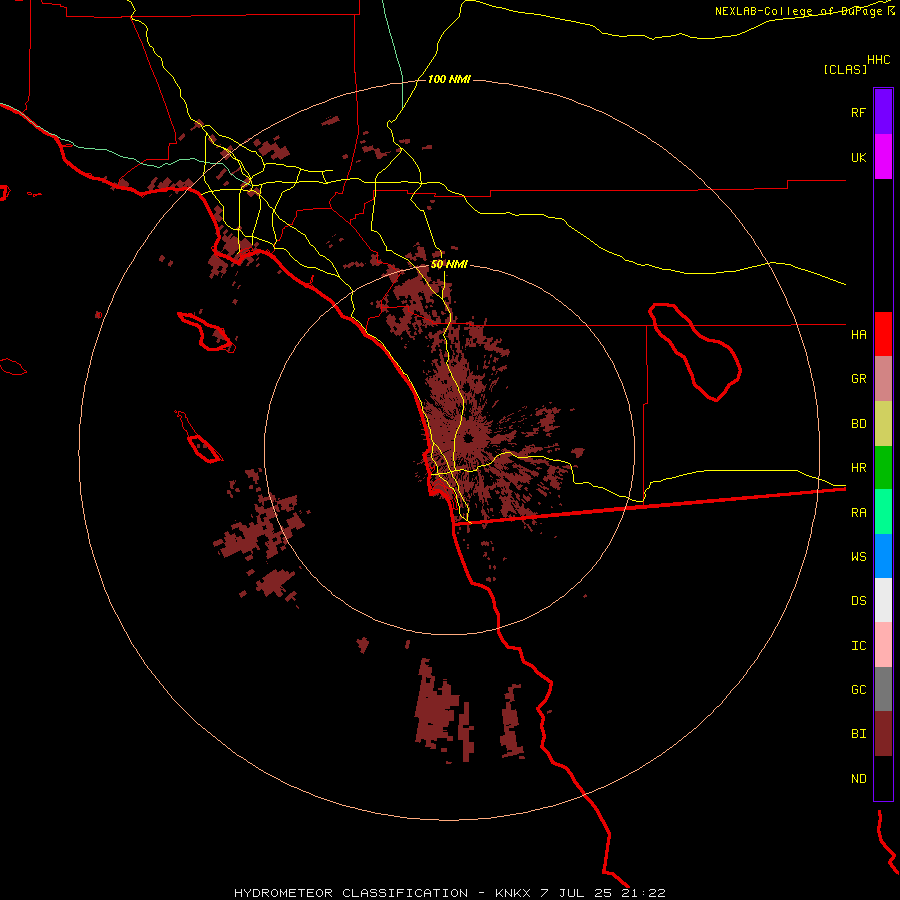Click the GR legend color swatch
The height and width of the screenshot is (900, 900).
click(x=883, y=379)
